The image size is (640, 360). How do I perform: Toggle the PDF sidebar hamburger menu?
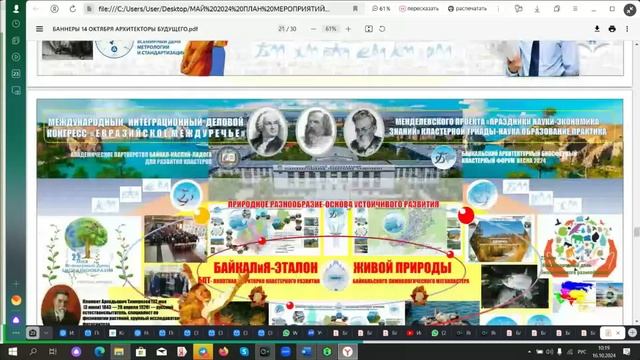pos(40,29)
